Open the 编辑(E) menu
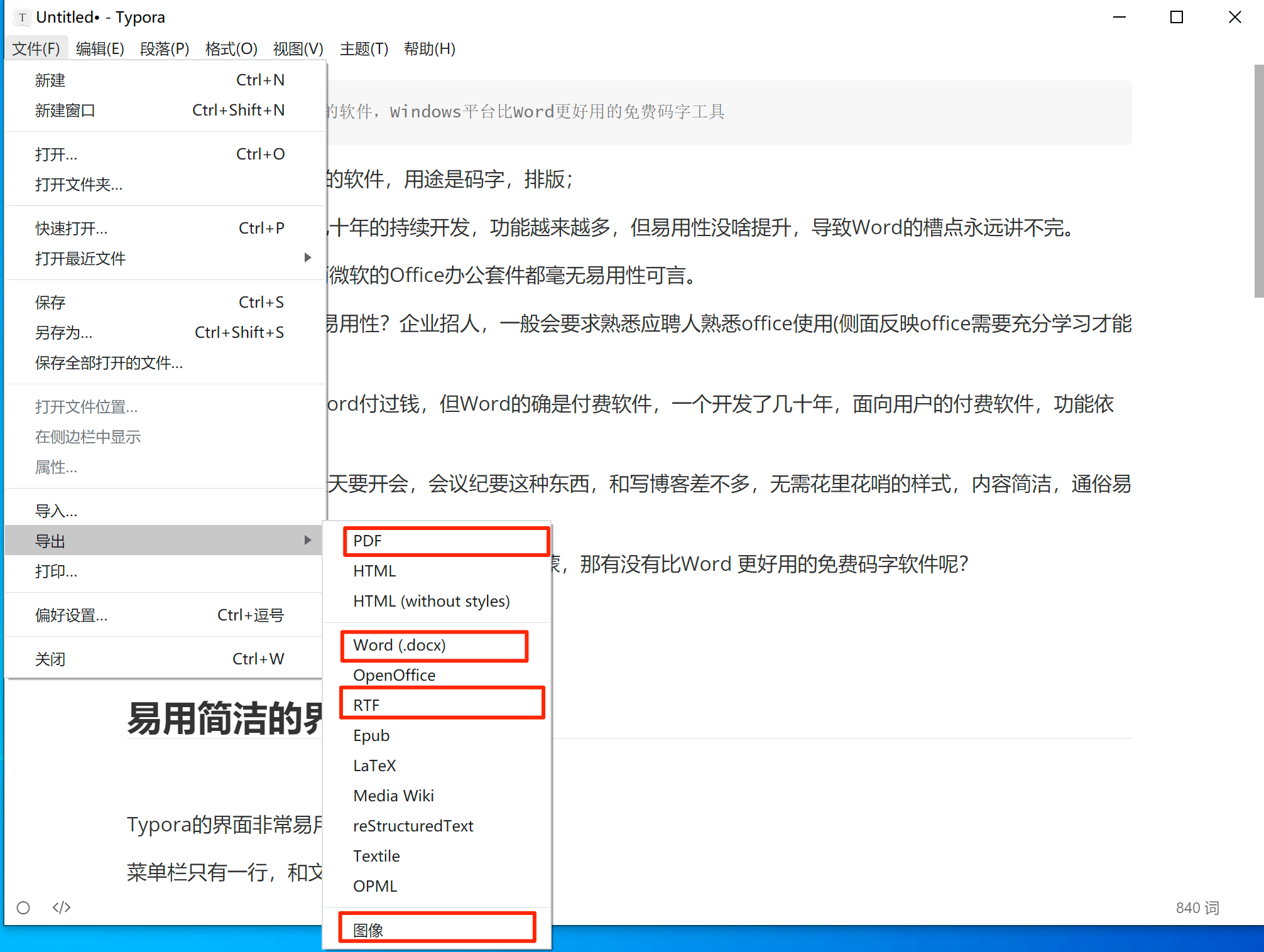 click(100, 48)
